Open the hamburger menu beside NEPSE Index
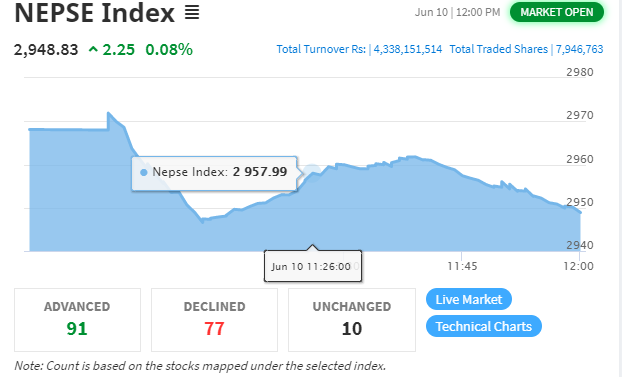 point(192,13)
